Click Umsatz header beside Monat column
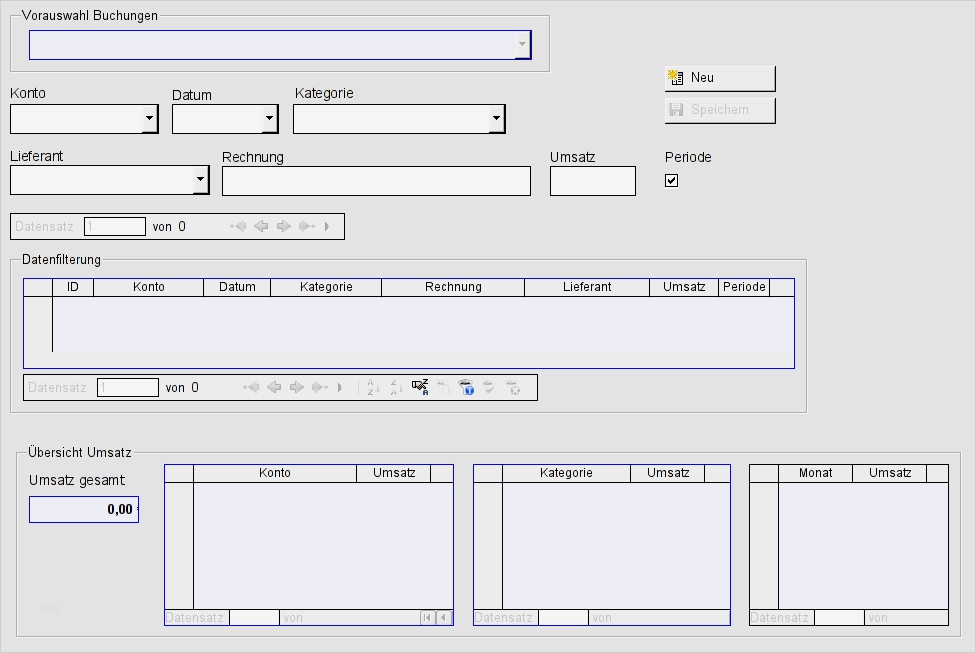 click(x=889, y=473)
